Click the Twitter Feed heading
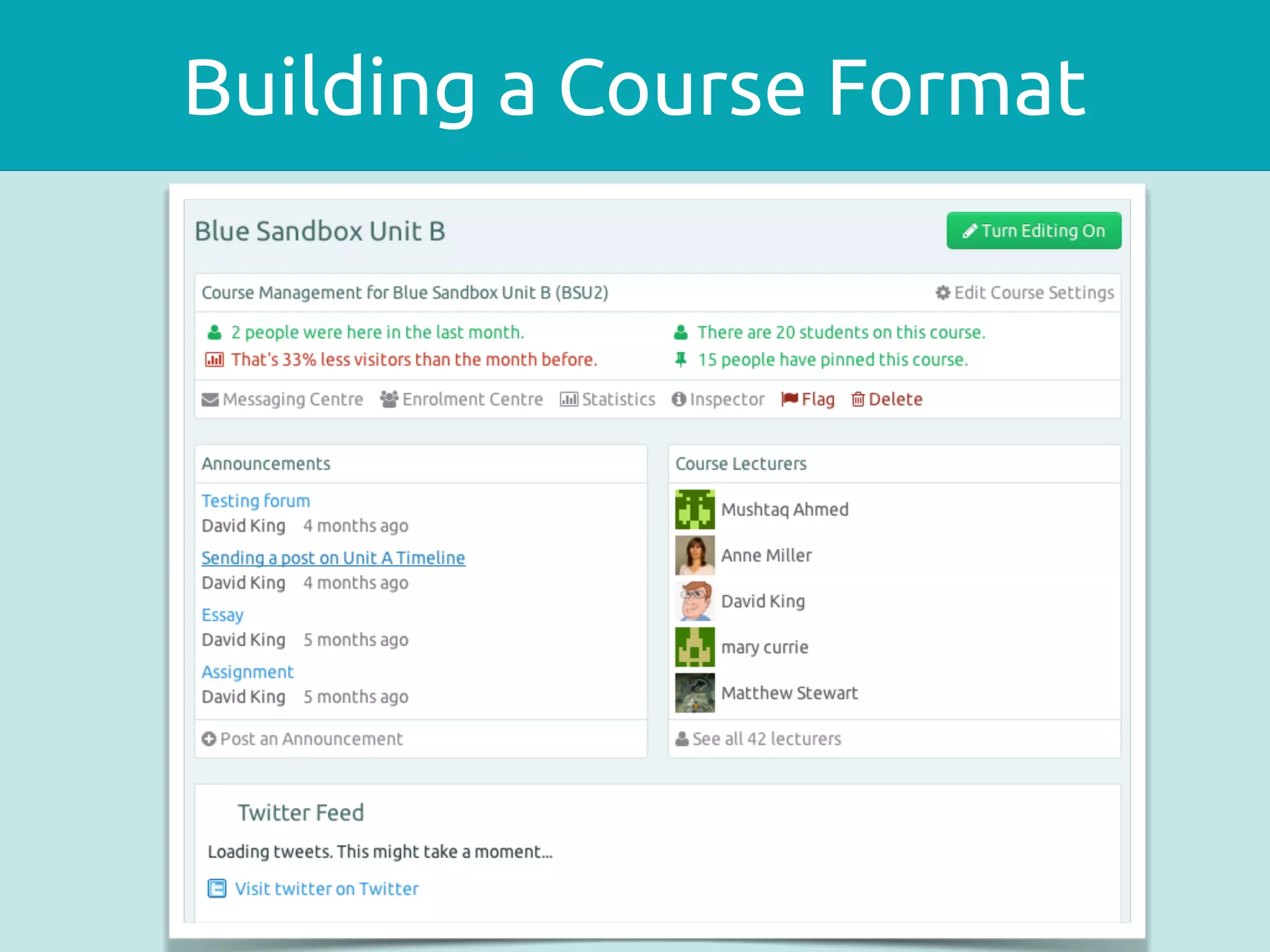The image size is (1270, 952). click(x=301, y=813)
